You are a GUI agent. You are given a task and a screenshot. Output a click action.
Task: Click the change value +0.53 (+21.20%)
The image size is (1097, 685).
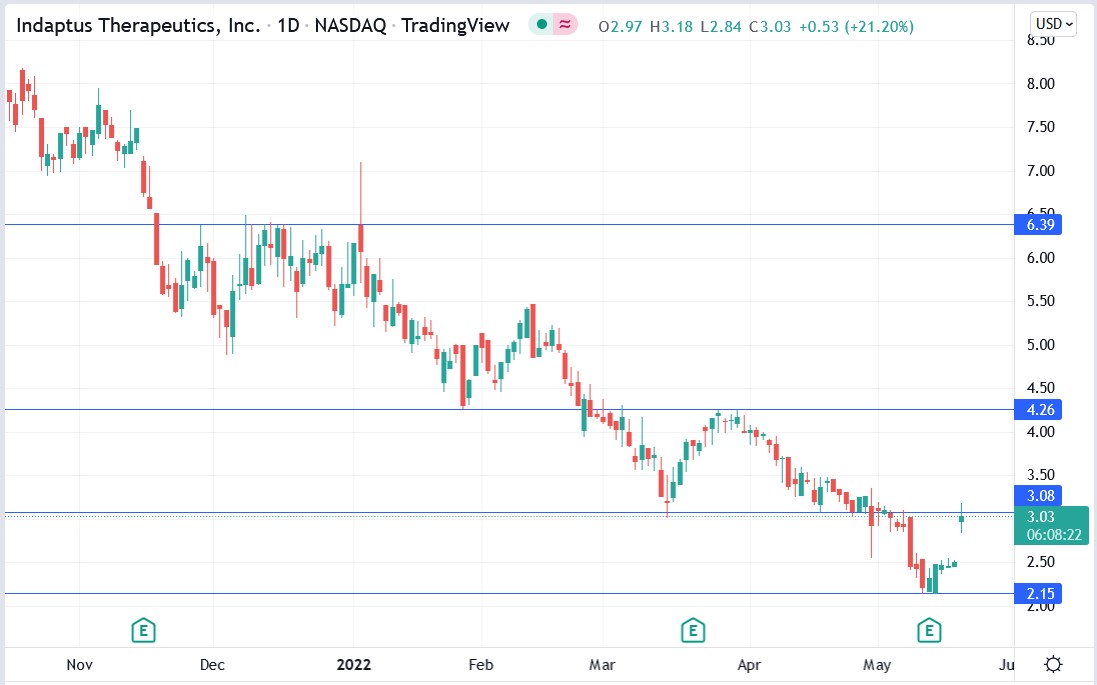point(856,27)
